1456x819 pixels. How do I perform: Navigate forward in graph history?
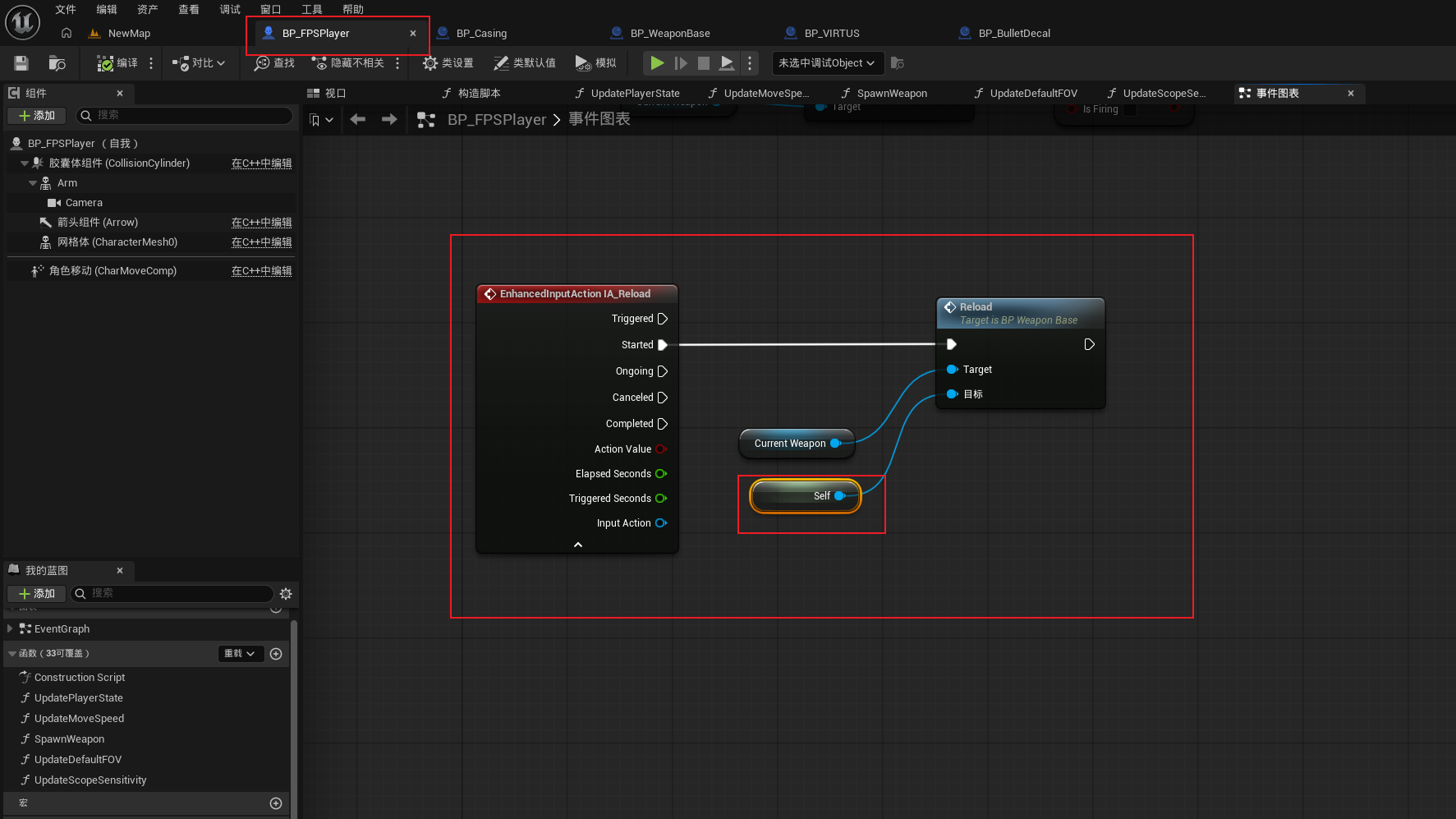click(389, 120)
